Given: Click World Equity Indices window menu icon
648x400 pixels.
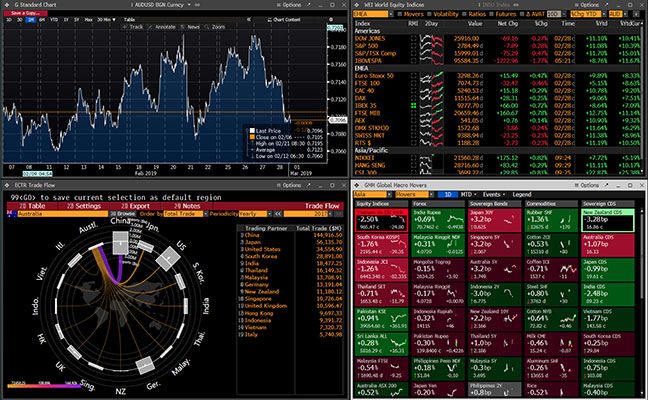Looking at the screenshot, I should click(x=357, y=5).
